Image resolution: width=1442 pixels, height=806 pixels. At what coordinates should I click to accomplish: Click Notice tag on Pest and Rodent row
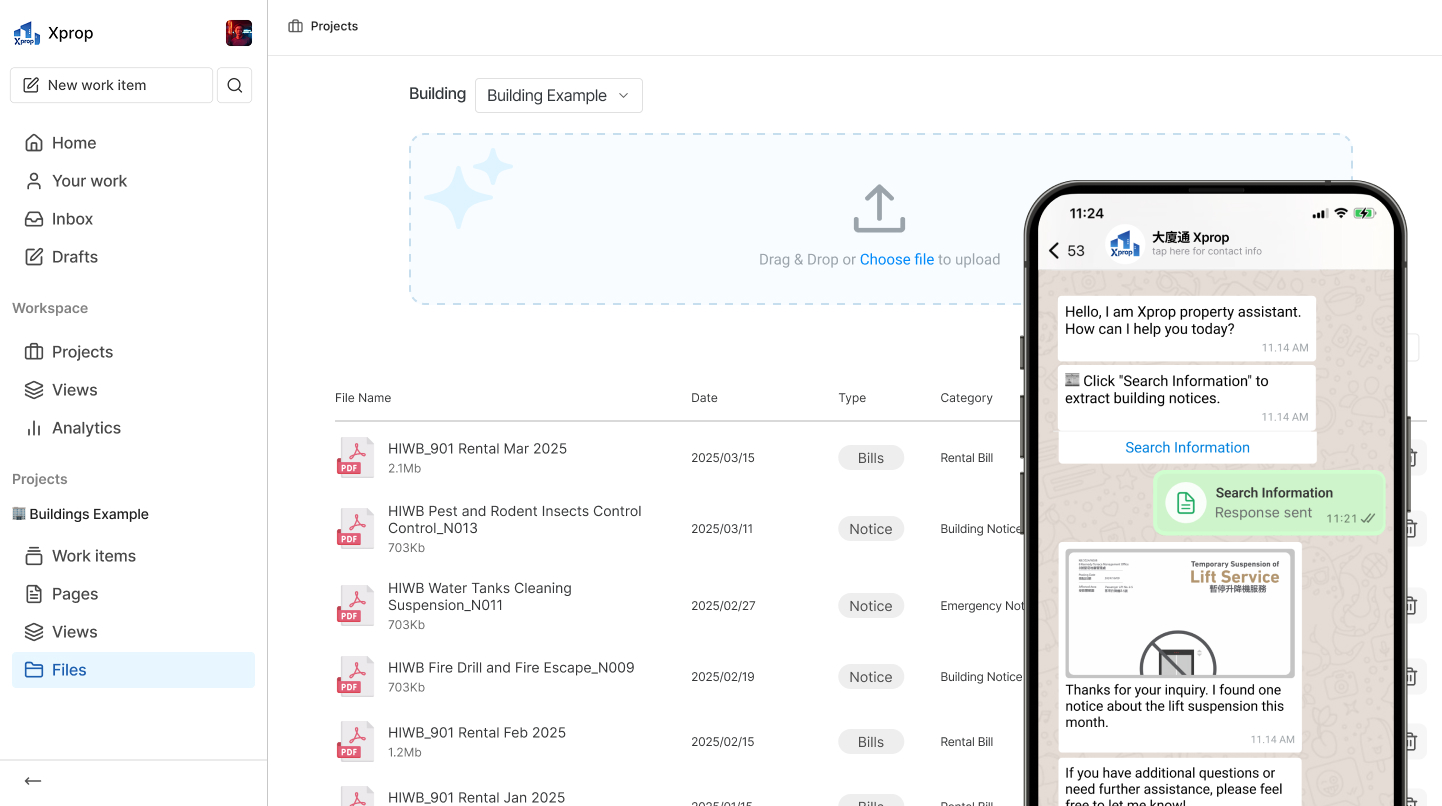point(871,529)
